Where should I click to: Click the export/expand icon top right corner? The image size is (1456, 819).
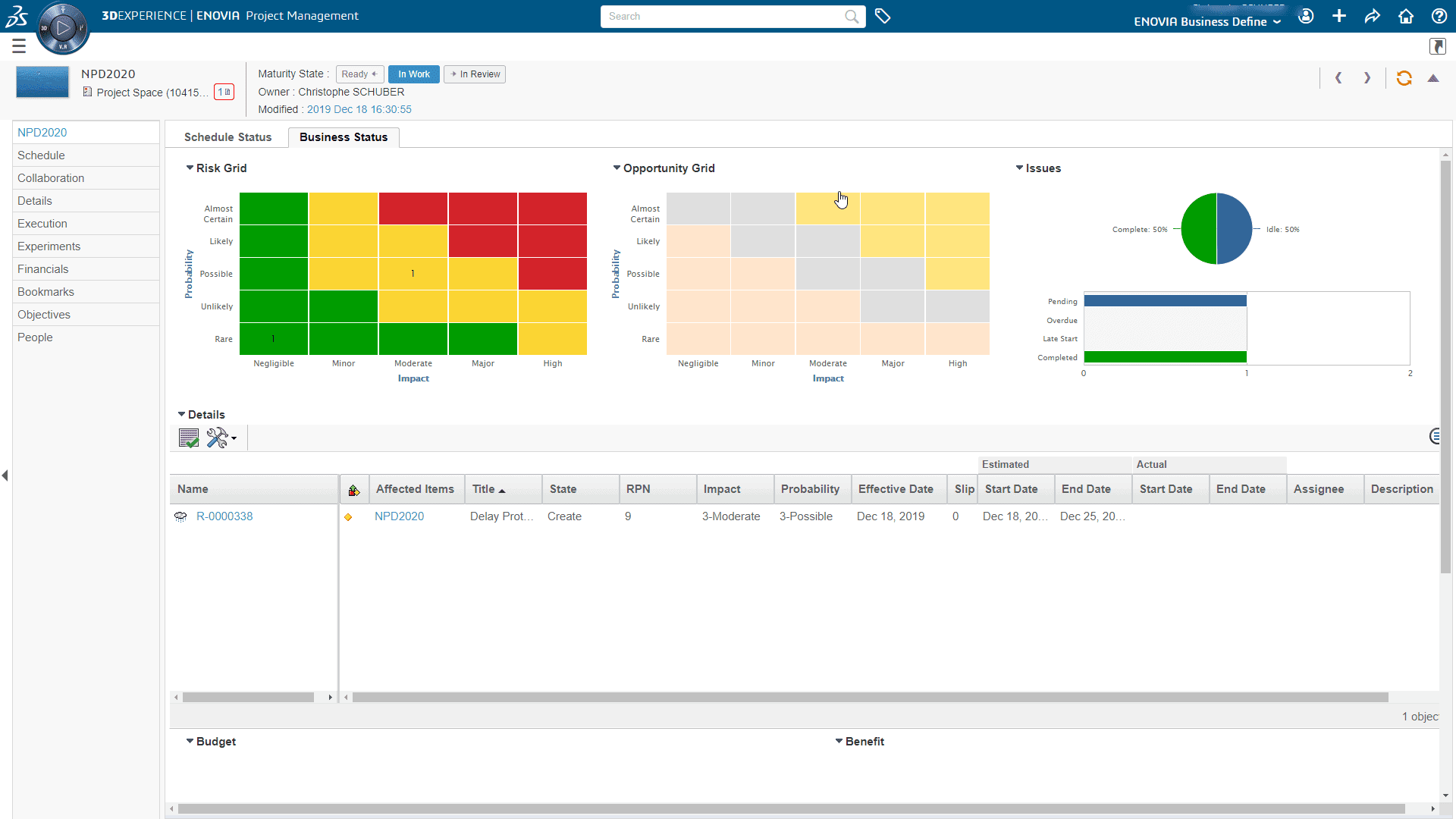point(1438,46)
